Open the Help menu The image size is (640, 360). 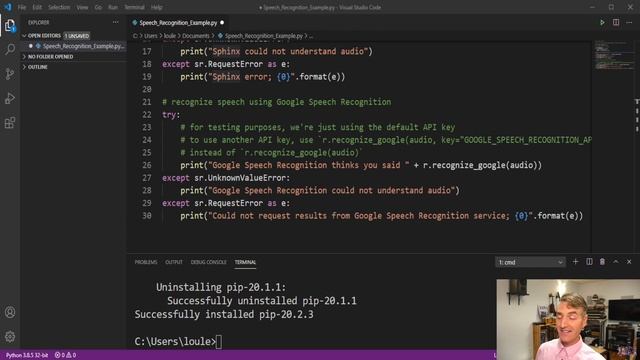tap(156, 7)
